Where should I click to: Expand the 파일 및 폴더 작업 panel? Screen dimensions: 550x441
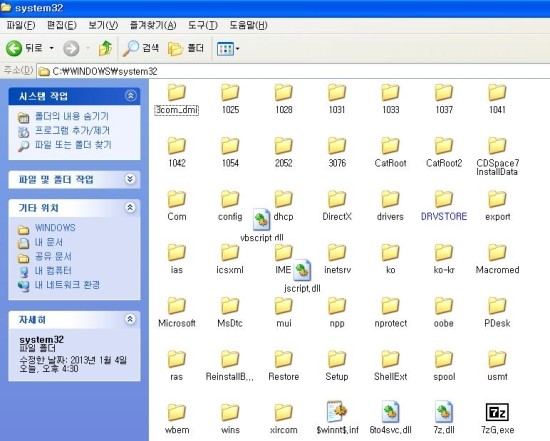pos(130,179)
